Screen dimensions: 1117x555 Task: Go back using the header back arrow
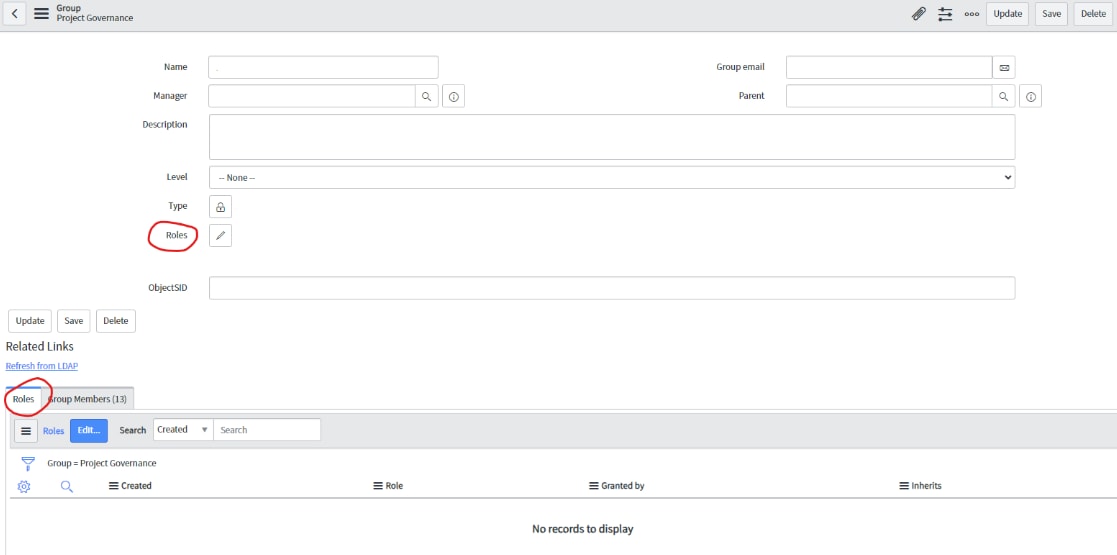[14, 14]
